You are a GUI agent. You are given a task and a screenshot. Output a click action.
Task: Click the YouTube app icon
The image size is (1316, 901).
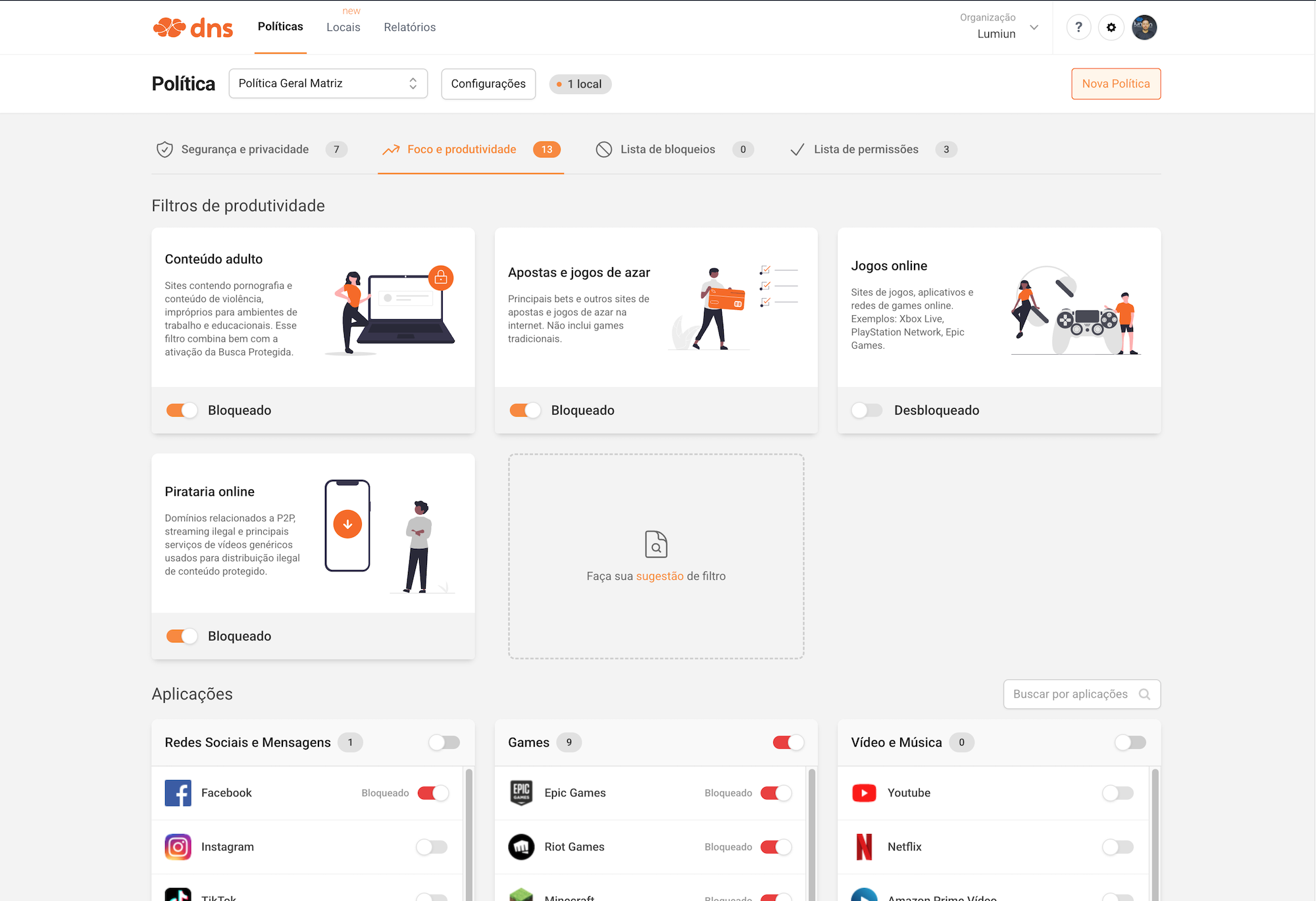click(863, 793)
